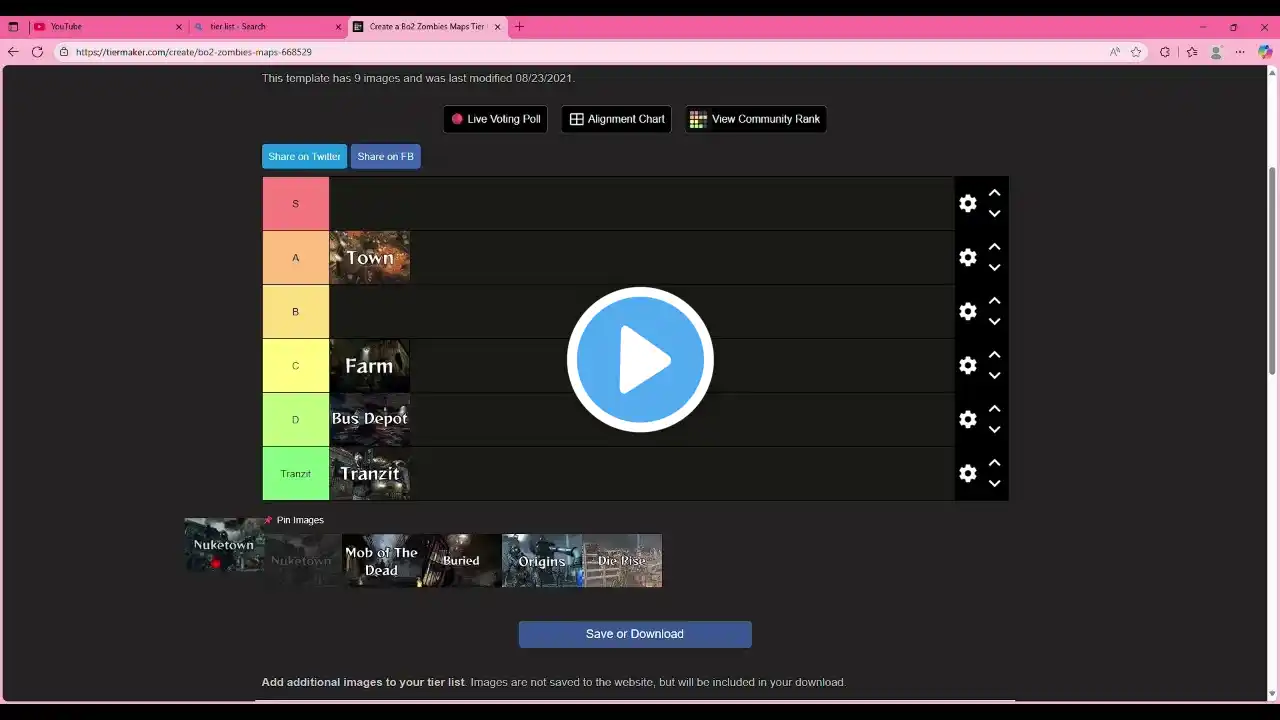Move the S tier row down
Image resolution: width=1280 pixels, height=720 pixels.
994,213
